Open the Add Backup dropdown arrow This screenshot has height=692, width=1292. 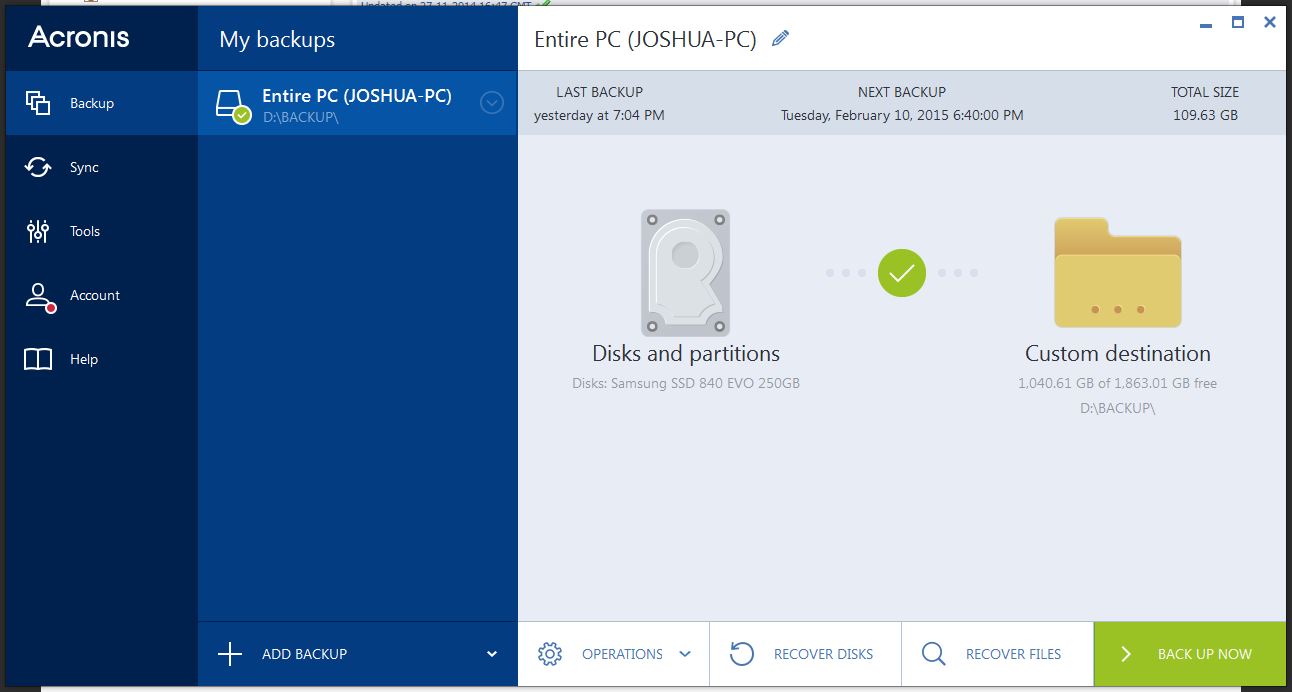pos(492,654)
